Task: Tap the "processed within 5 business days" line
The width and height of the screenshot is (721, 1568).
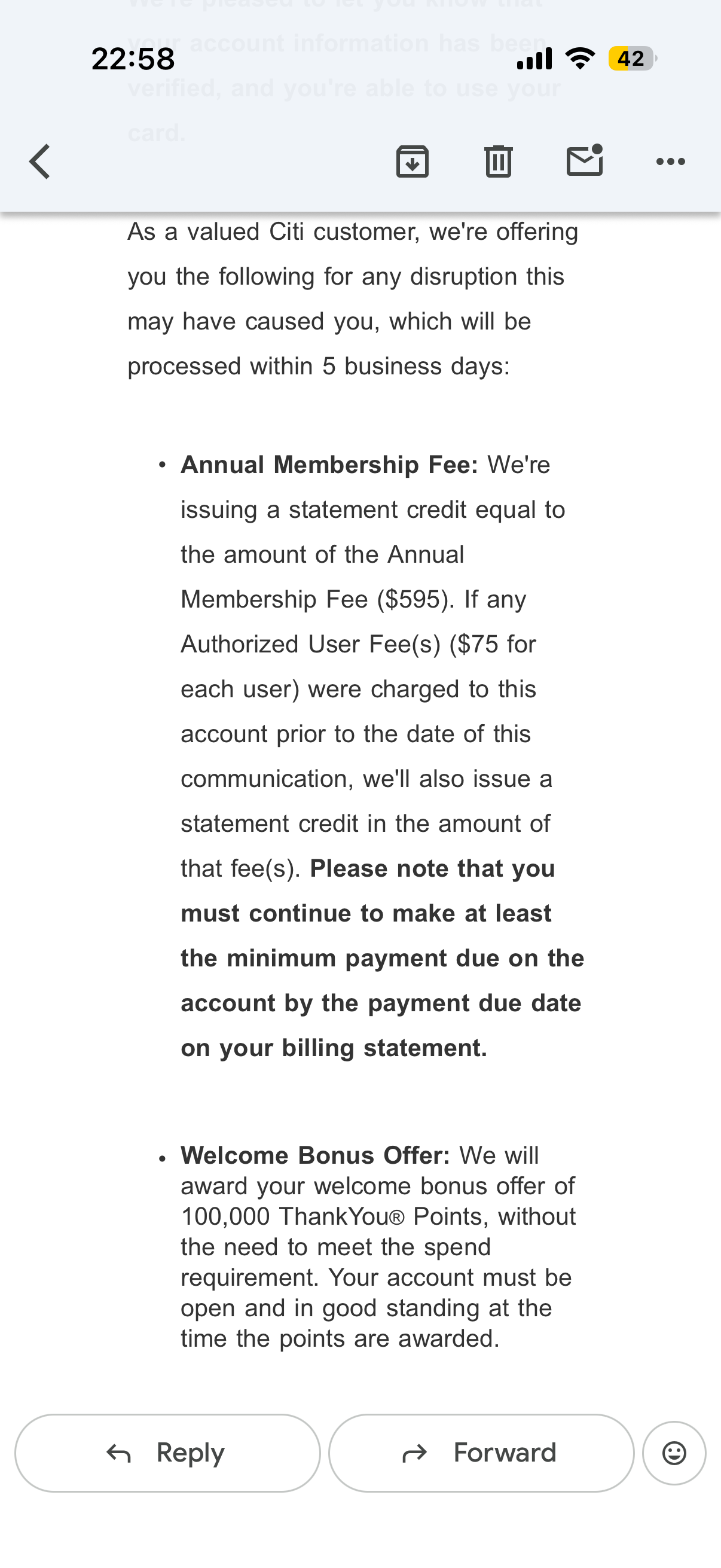Action: pos(318,367)
